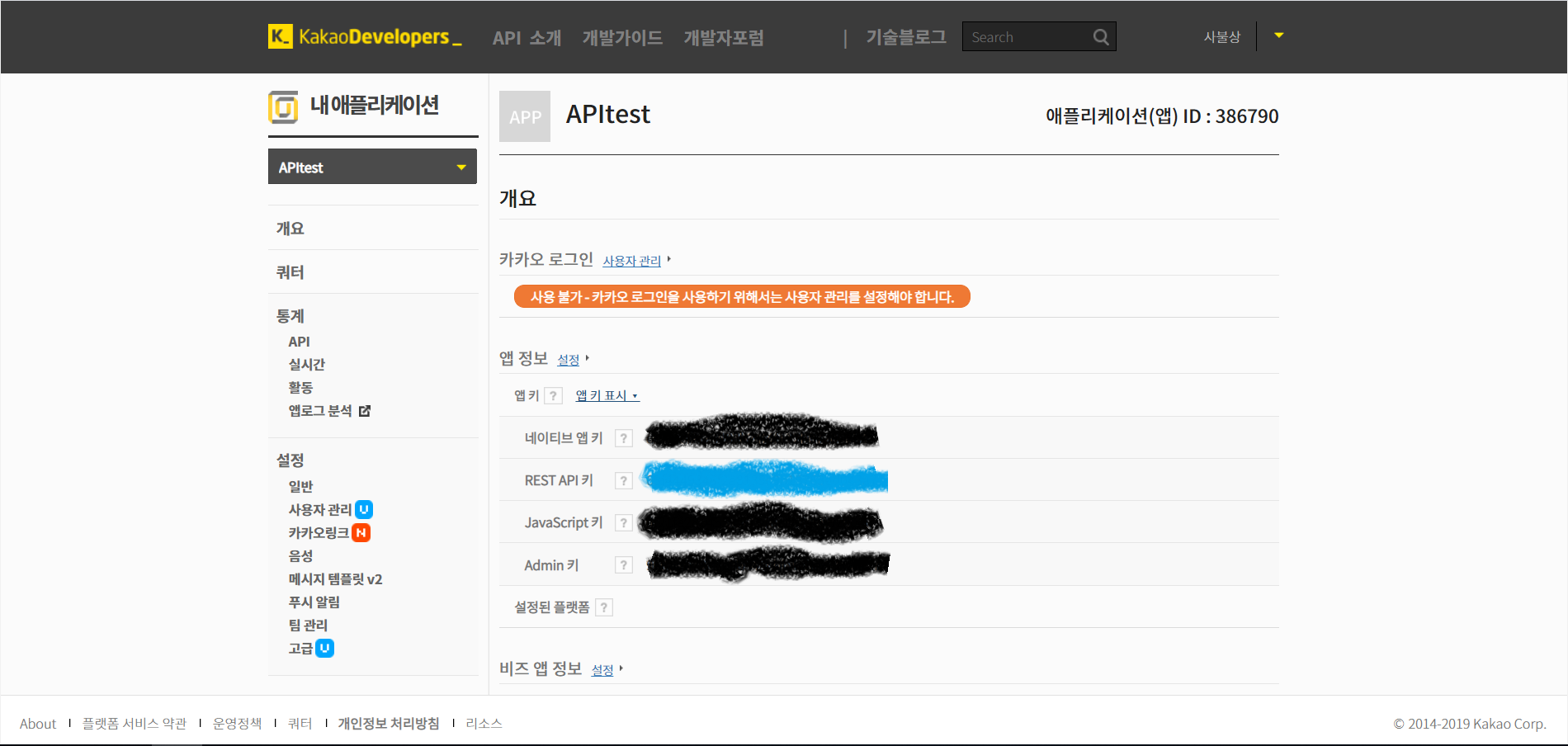This screenshot has width=1568, height=746.
Task: Open 통계 section in the sidebar
Action: (290, 316)
